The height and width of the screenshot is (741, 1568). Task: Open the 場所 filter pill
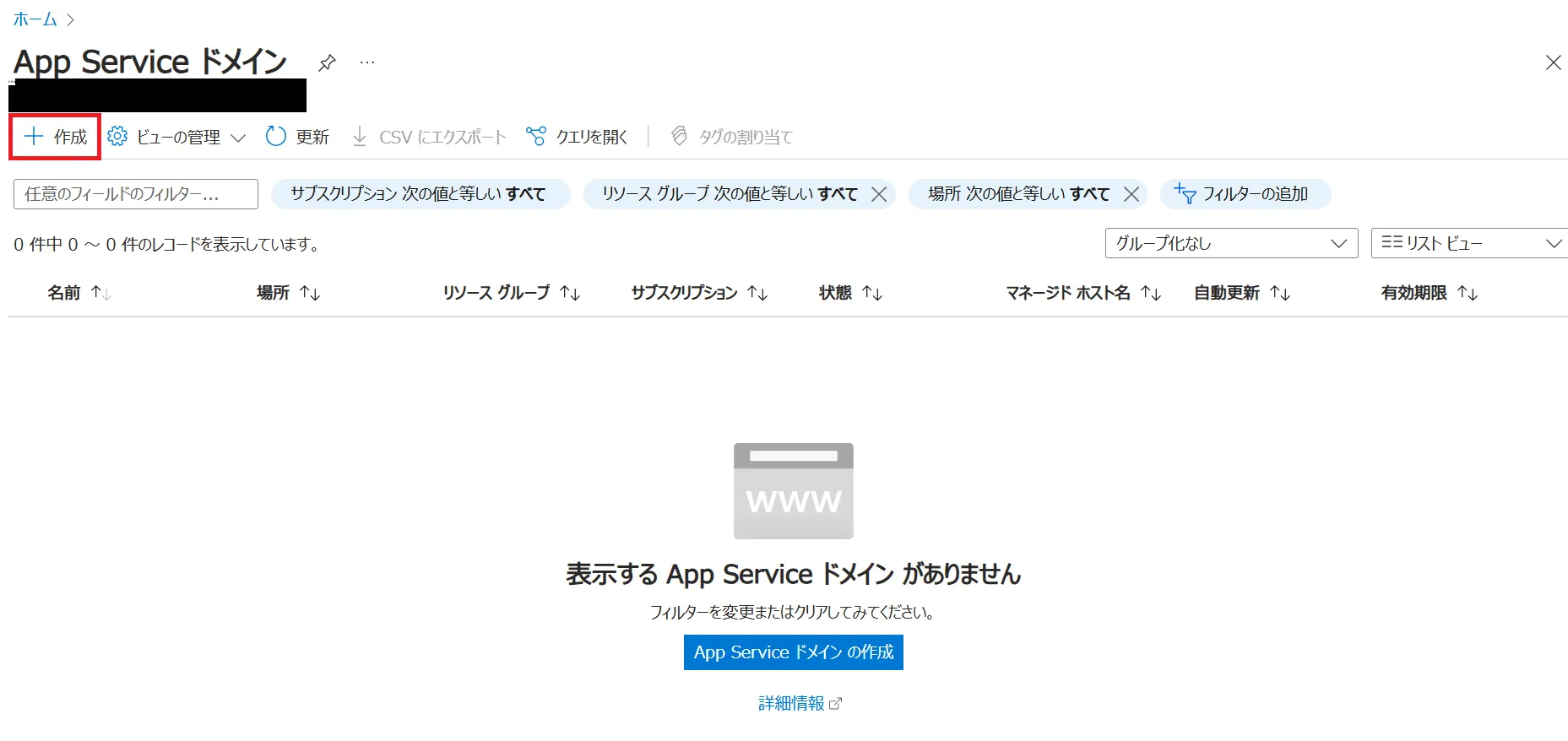coord(1018,194)
